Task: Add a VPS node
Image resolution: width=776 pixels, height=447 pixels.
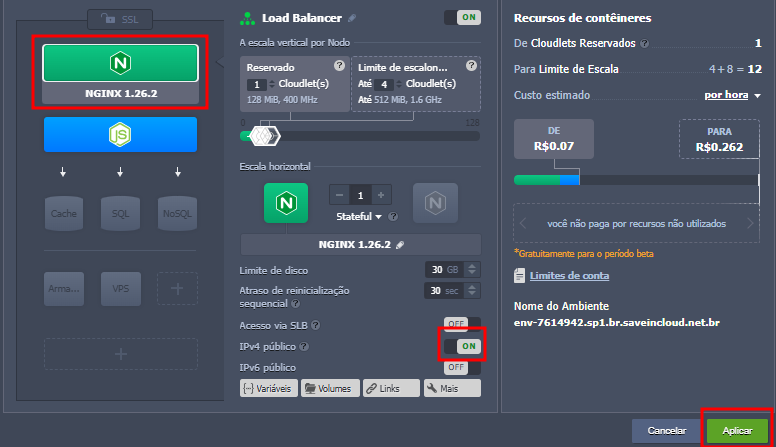Action: tap(121, 289)
